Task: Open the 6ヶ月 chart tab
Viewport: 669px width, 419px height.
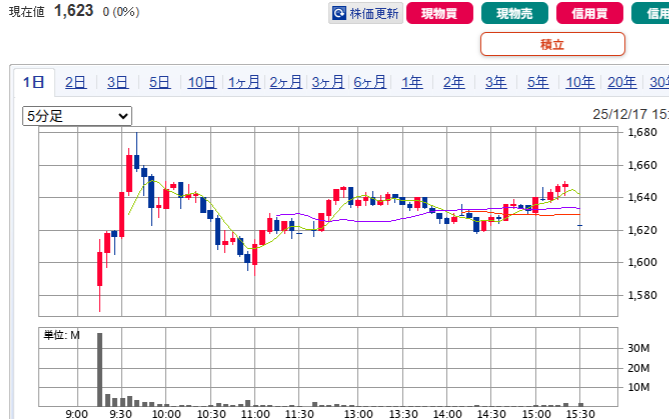Action: [370, 83]
